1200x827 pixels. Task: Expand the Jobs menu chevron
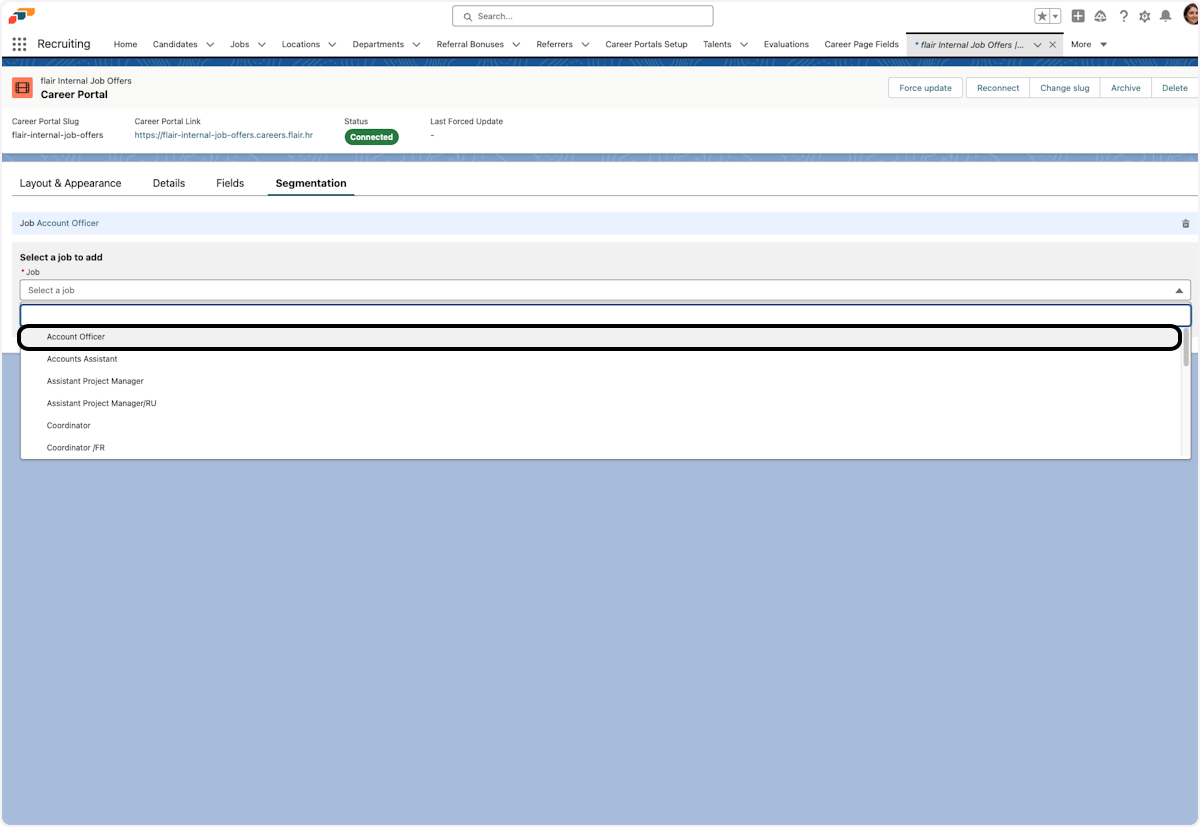261,44
